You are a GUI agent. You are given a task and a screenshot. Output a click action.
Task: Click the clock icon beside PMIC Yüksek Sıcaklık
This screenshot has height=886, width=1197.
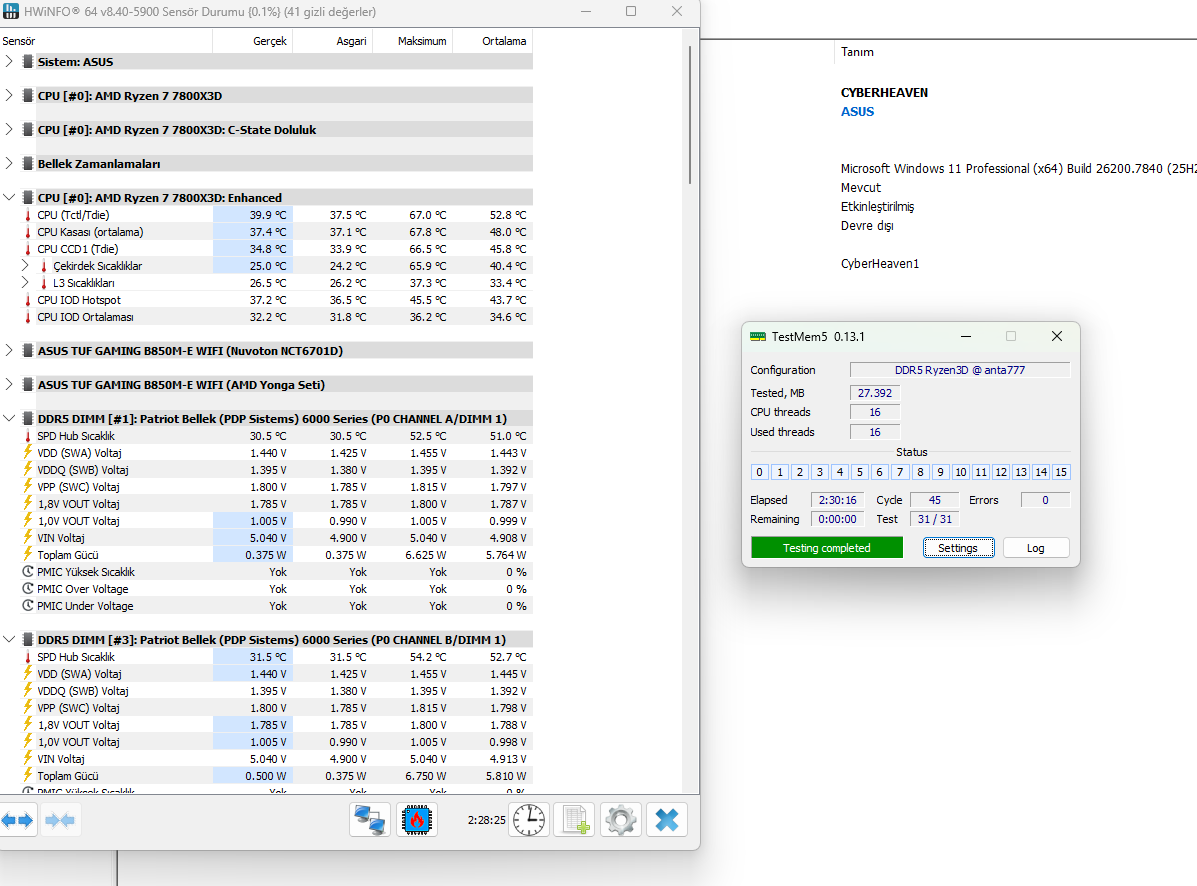pos(28,572)
